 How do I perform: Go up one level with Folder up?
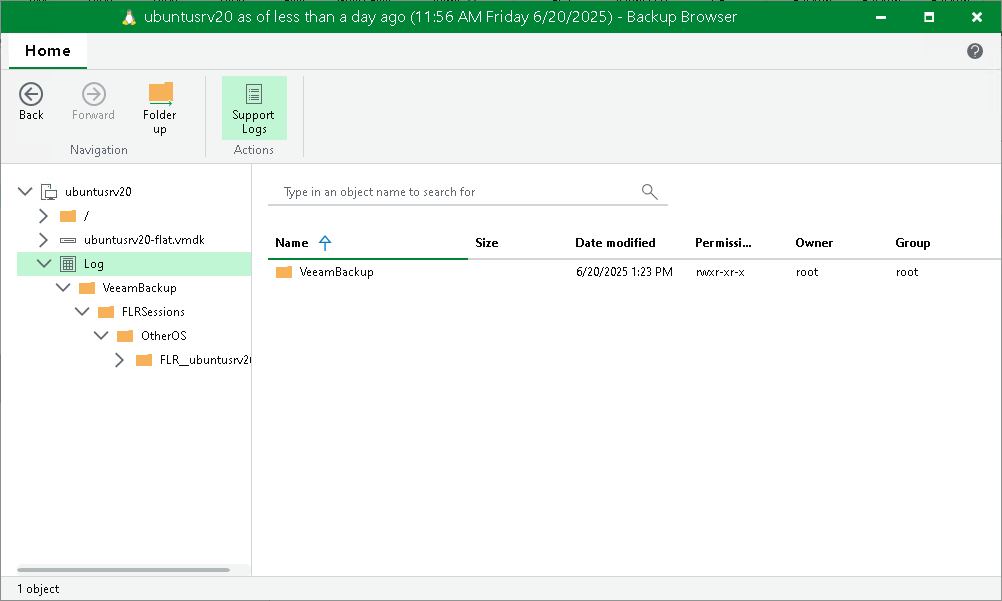pyautogui.click(x=160, y=108)
